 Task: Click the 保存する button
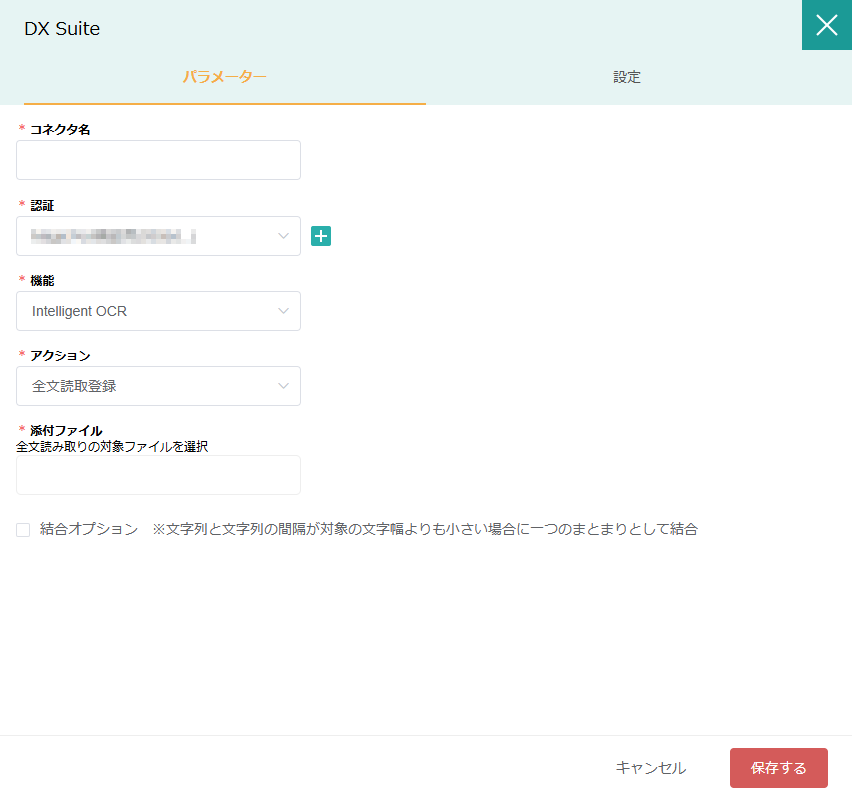coord(778,767)
